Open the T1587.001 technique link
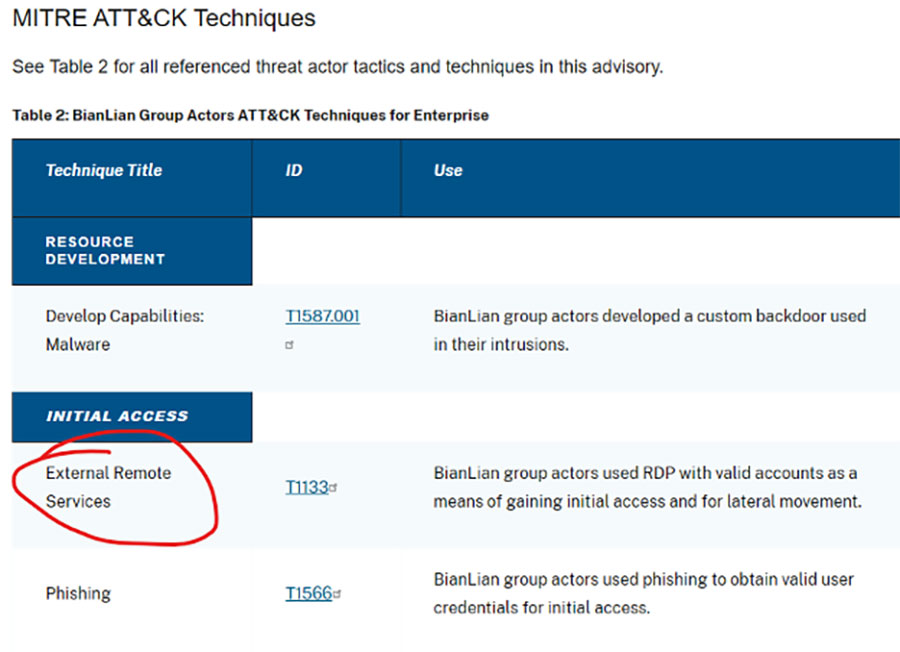The width and height of the screenshot is (900, 652). (323, 316)
